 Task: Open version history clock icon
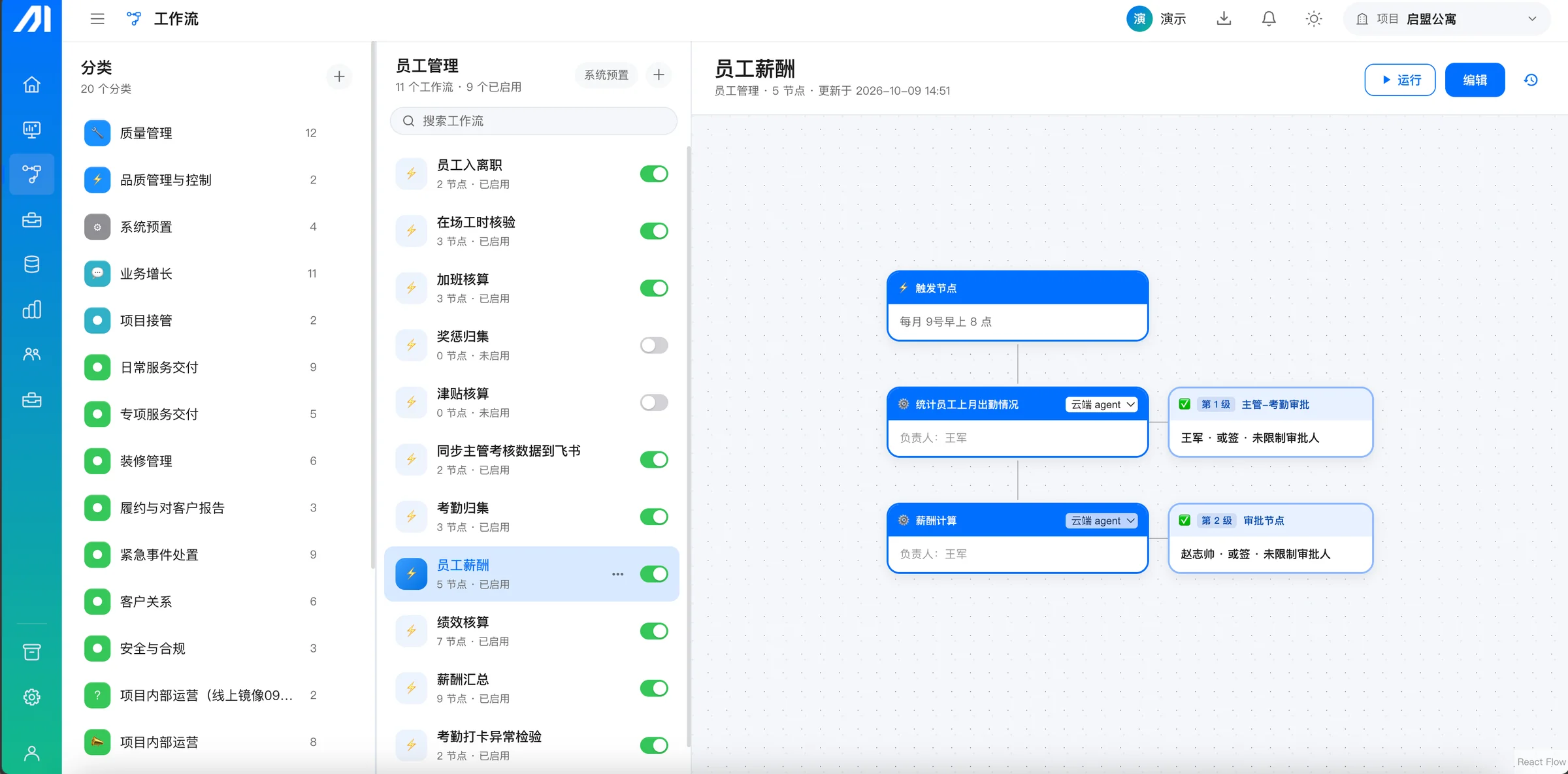tap(1531, 80)
